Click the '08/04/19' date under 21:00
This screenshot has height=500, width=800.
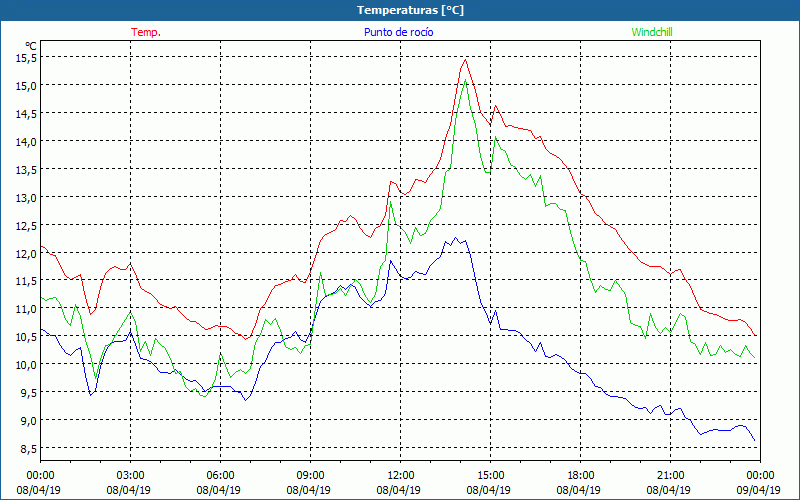pos(668,490)
